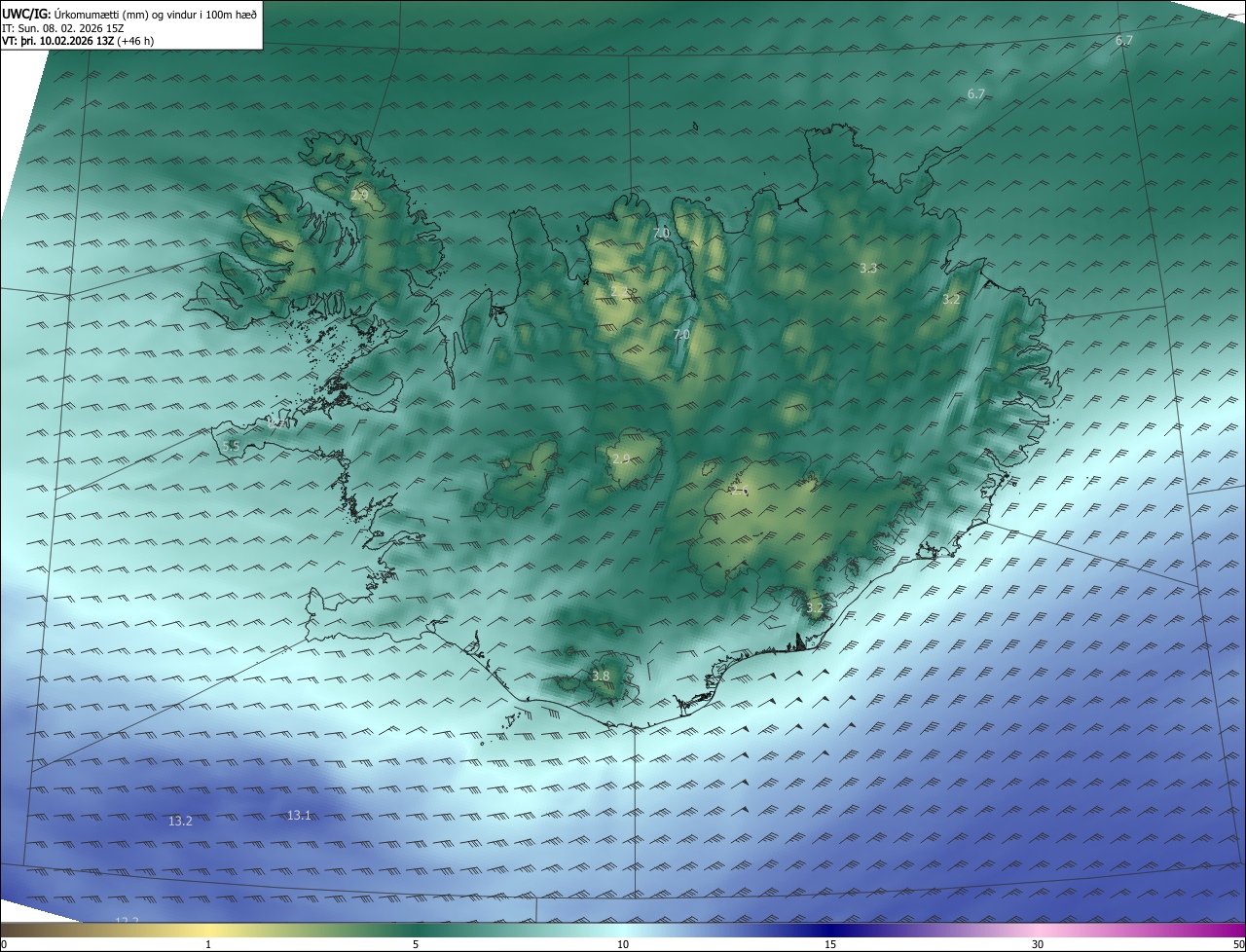Image resolution: width=1246 pixels, height=952 pixels.
Task: Click the 15 tick label on the legend
Action: pyautogui.click(x=830, y=944)
